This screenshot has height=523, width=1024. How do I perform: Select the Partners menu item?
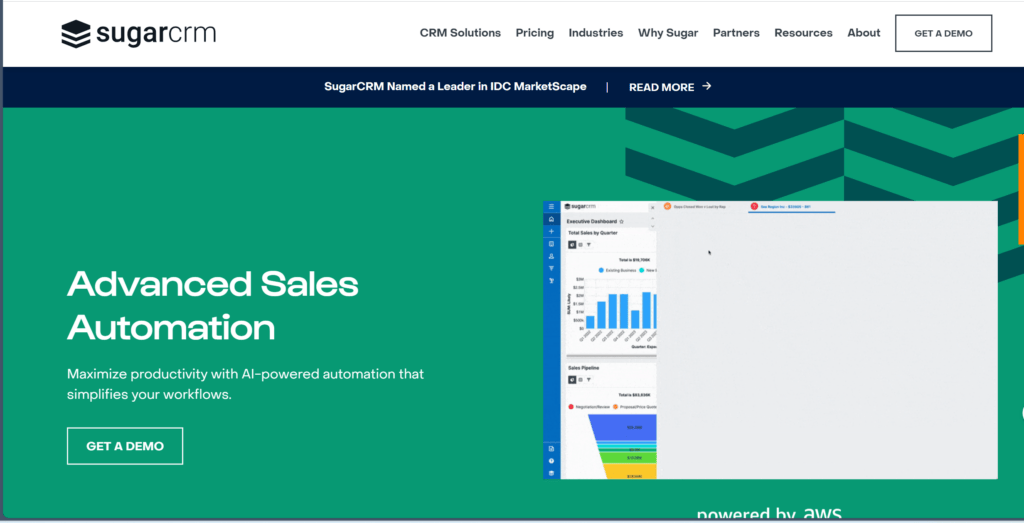pos(736,33)
